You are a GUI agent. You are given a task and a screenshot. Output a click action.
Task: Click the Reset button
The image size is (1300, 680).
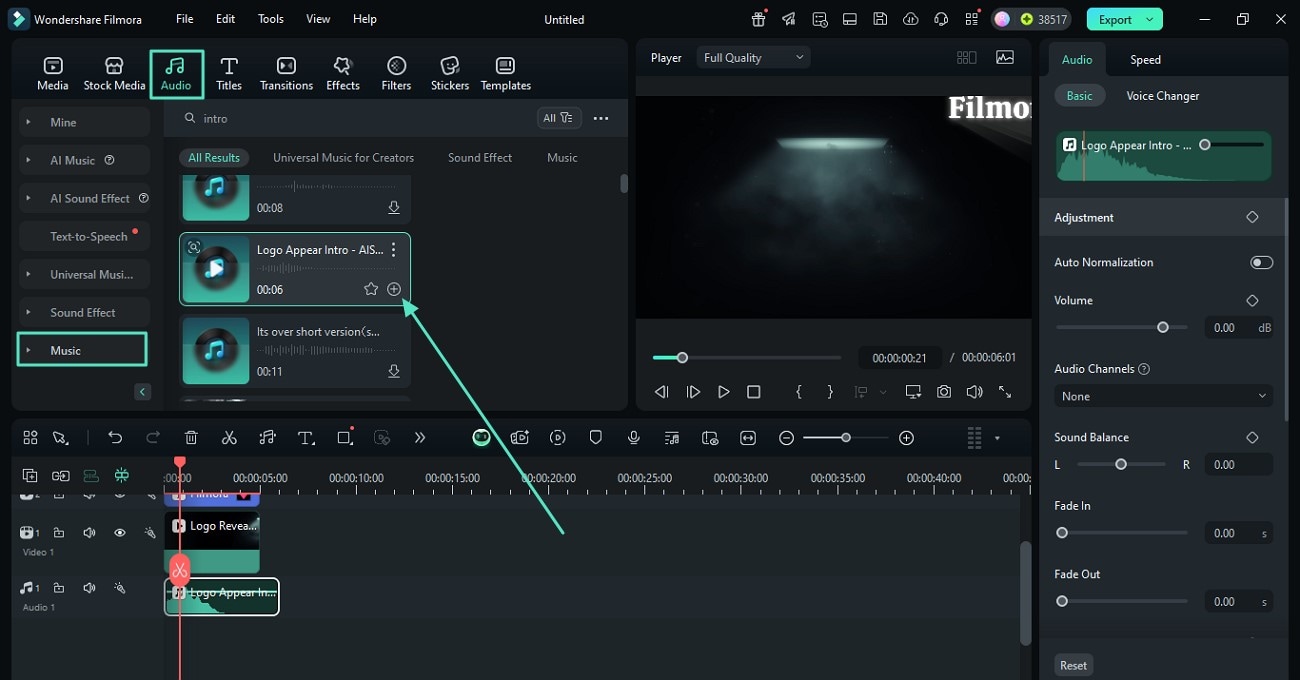pos(1073,665)
